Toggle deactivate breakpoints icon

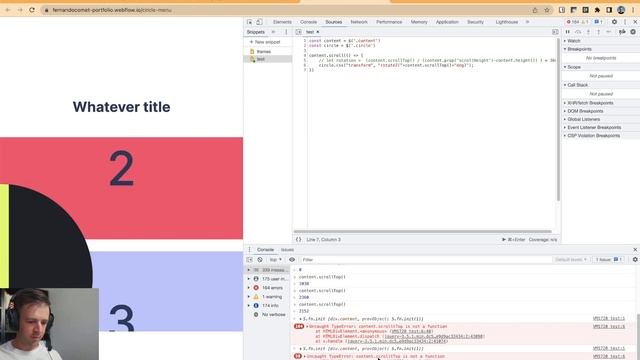tap(622, 32)
